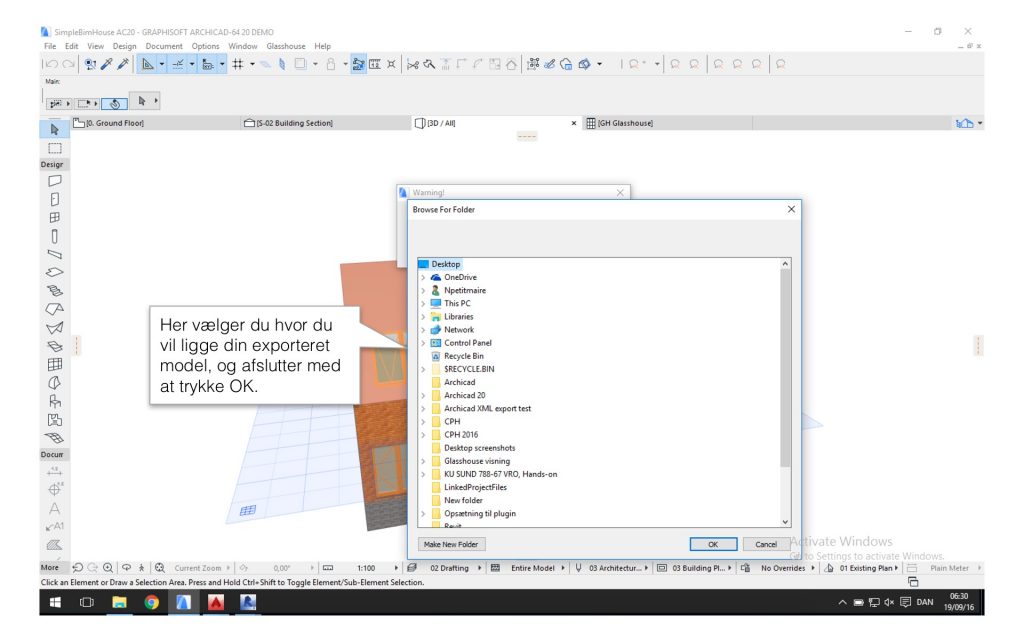Select the Column tool
The height and width of the screenshot is (640, 1024).
tap(54, 236)
